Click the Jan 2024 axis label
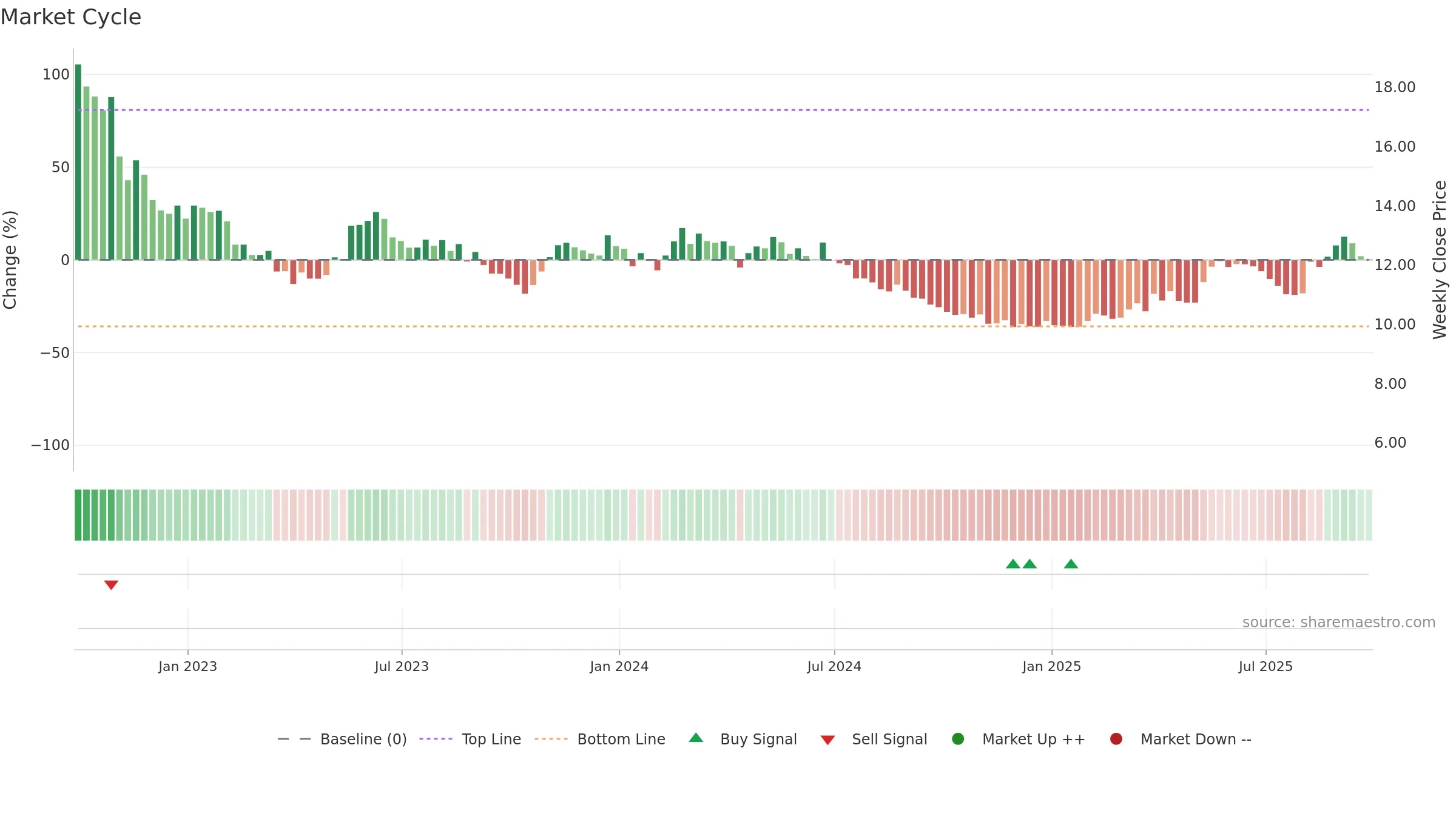Viewport: 1456px width, 819px height. [619, 667]
